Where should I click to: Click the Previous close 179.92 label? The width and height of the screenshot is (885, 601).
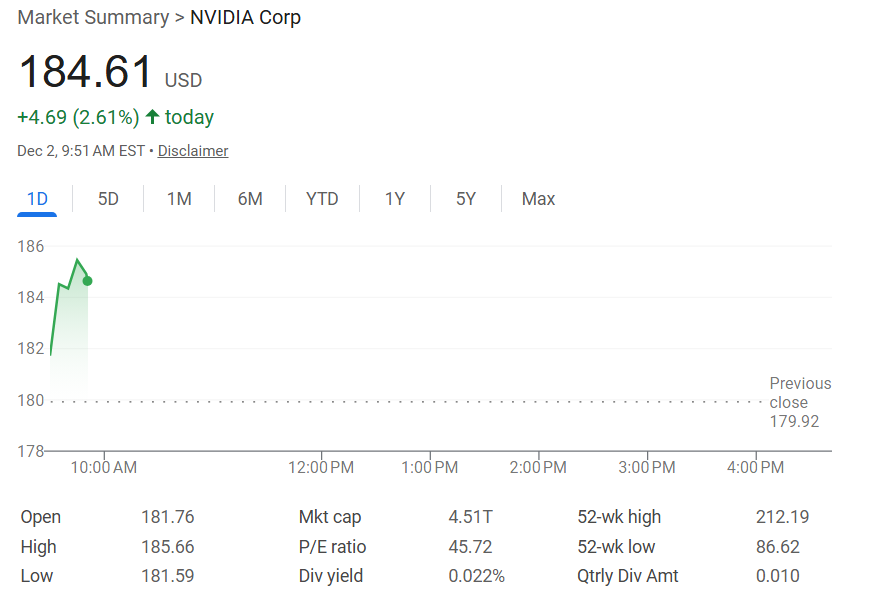[800, 402]
